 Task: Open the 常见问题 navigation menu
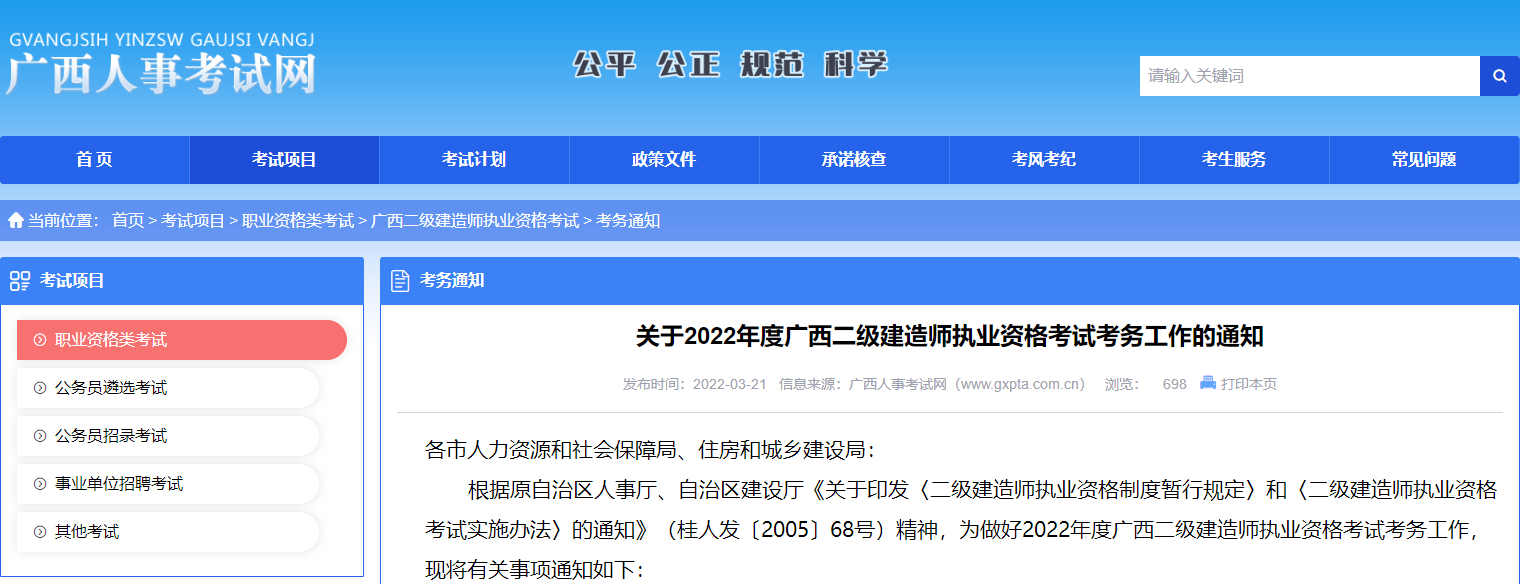pos(1423,159)
